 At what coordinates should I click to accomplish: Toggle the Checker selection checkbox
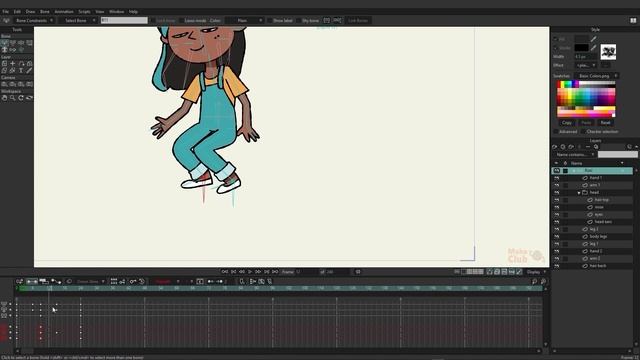pos(583,132)
